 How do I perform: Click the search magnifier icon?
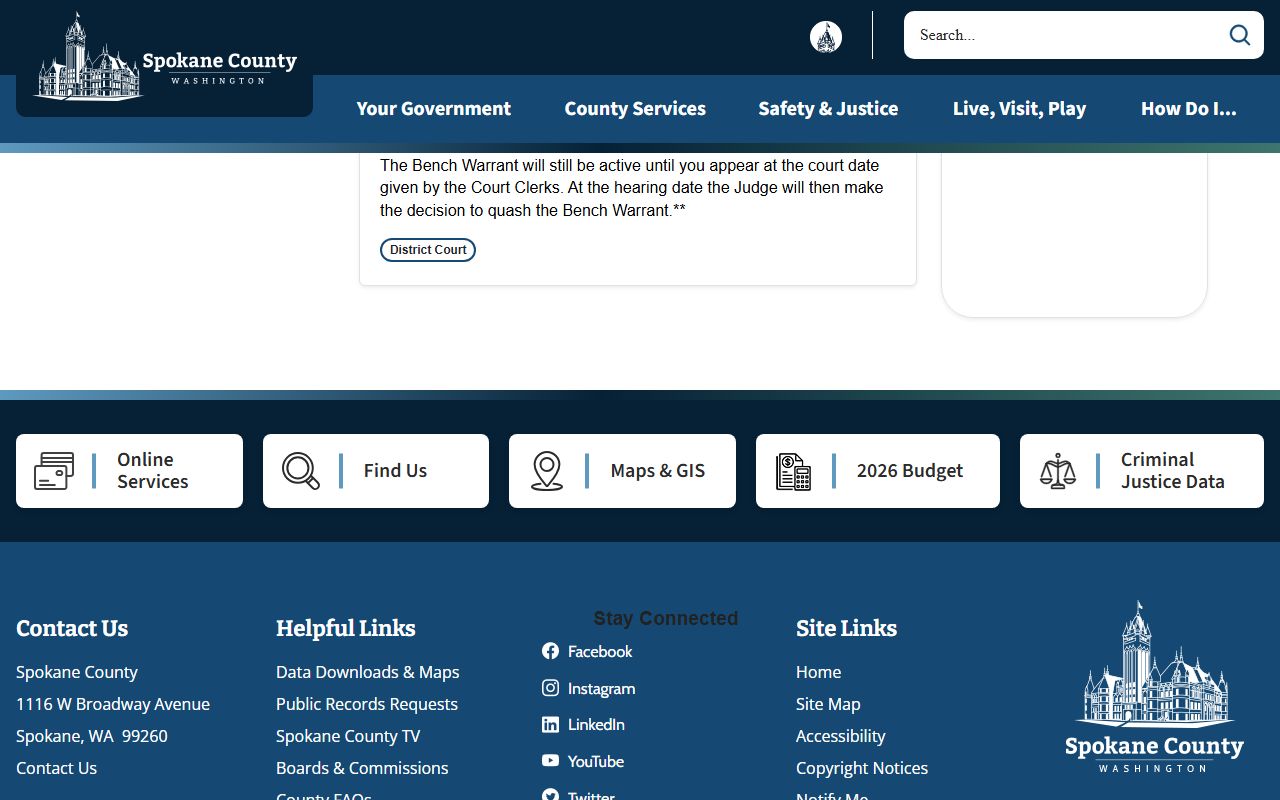1240,35
